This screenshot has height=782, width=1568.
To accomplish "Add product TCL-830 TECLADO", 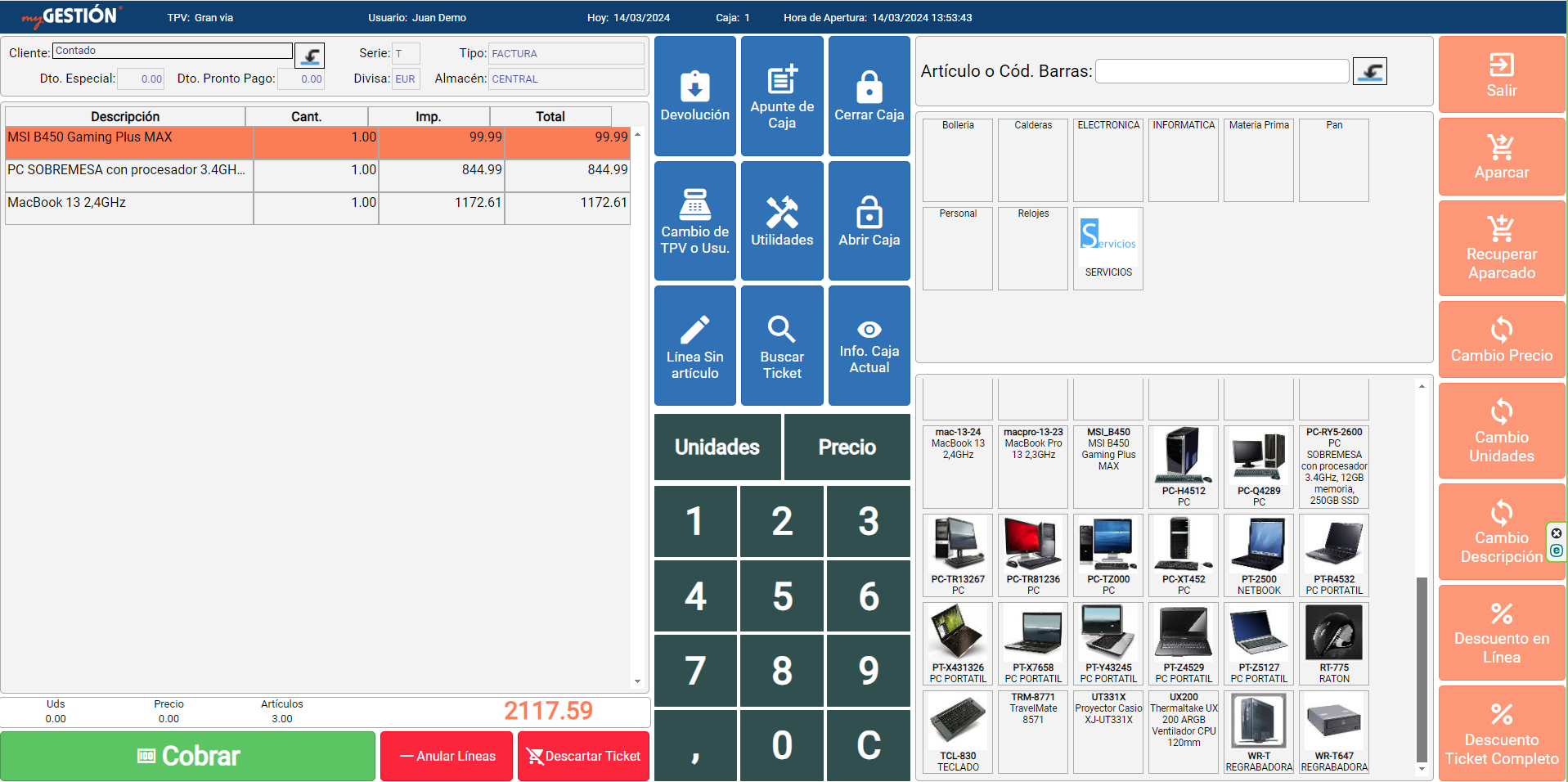I will tap(958, 732).
